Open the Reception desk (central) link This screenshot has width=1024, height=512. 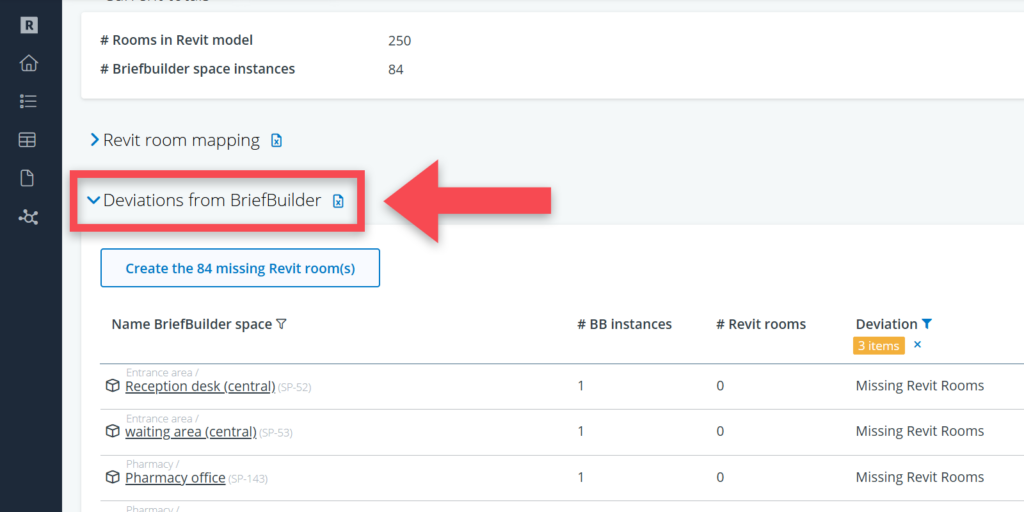(199, 386)
